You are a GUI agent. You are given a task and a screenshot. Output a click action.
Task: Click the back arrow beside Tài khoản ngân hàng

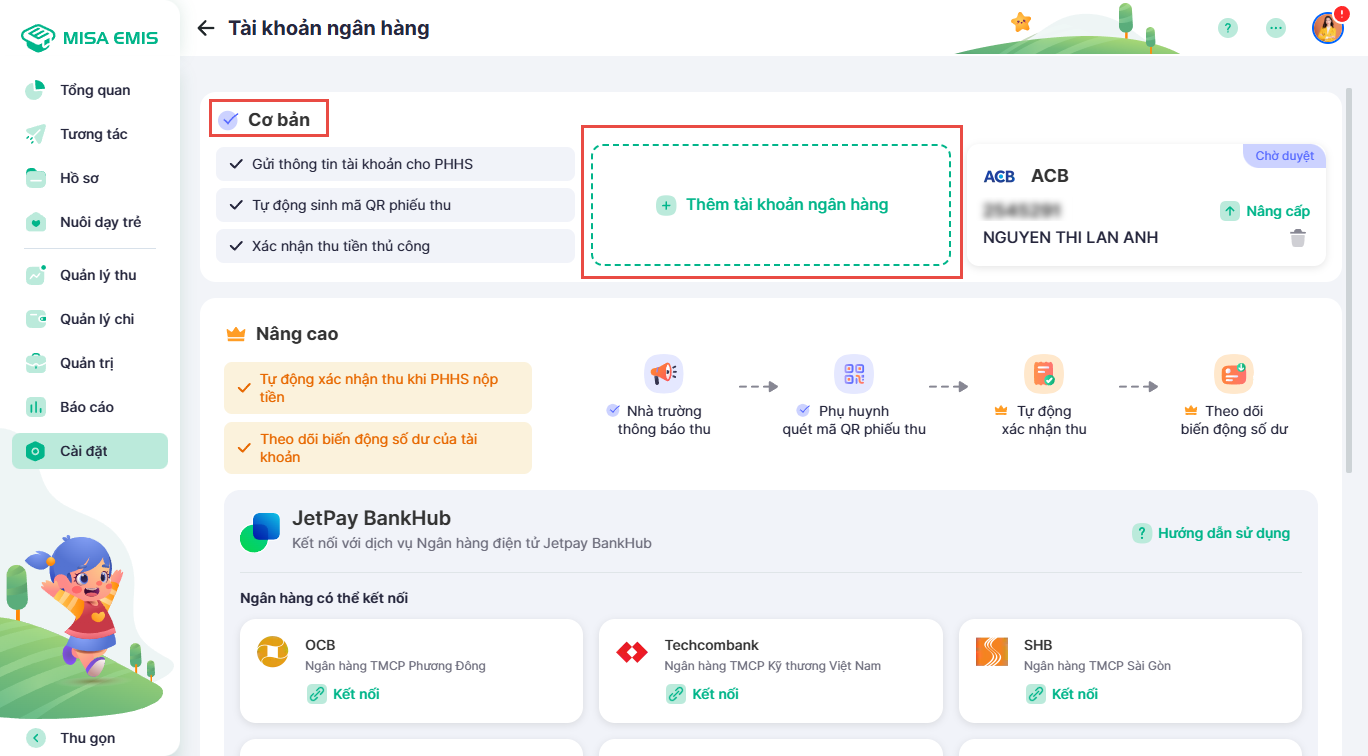tap(206, 28)
